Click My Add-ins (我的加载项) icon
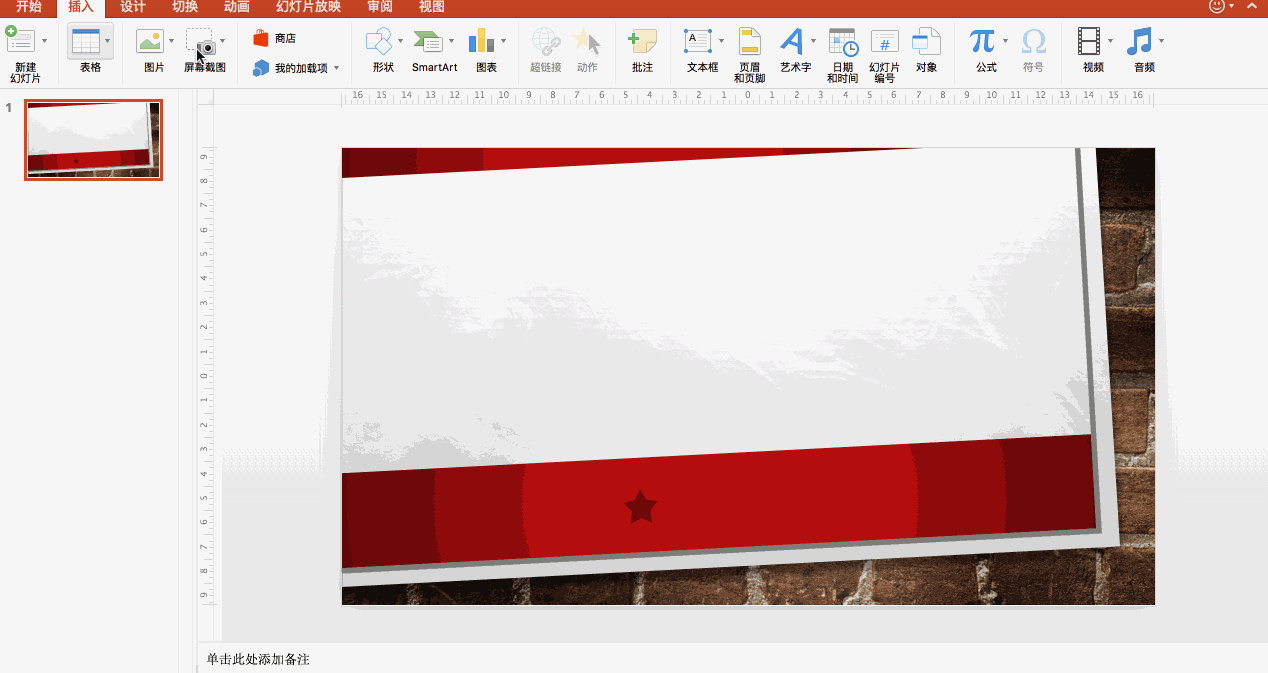Image resolution: width=1268 pixels, height=673 pixels. pyautogui.click(x=261, y=68)
